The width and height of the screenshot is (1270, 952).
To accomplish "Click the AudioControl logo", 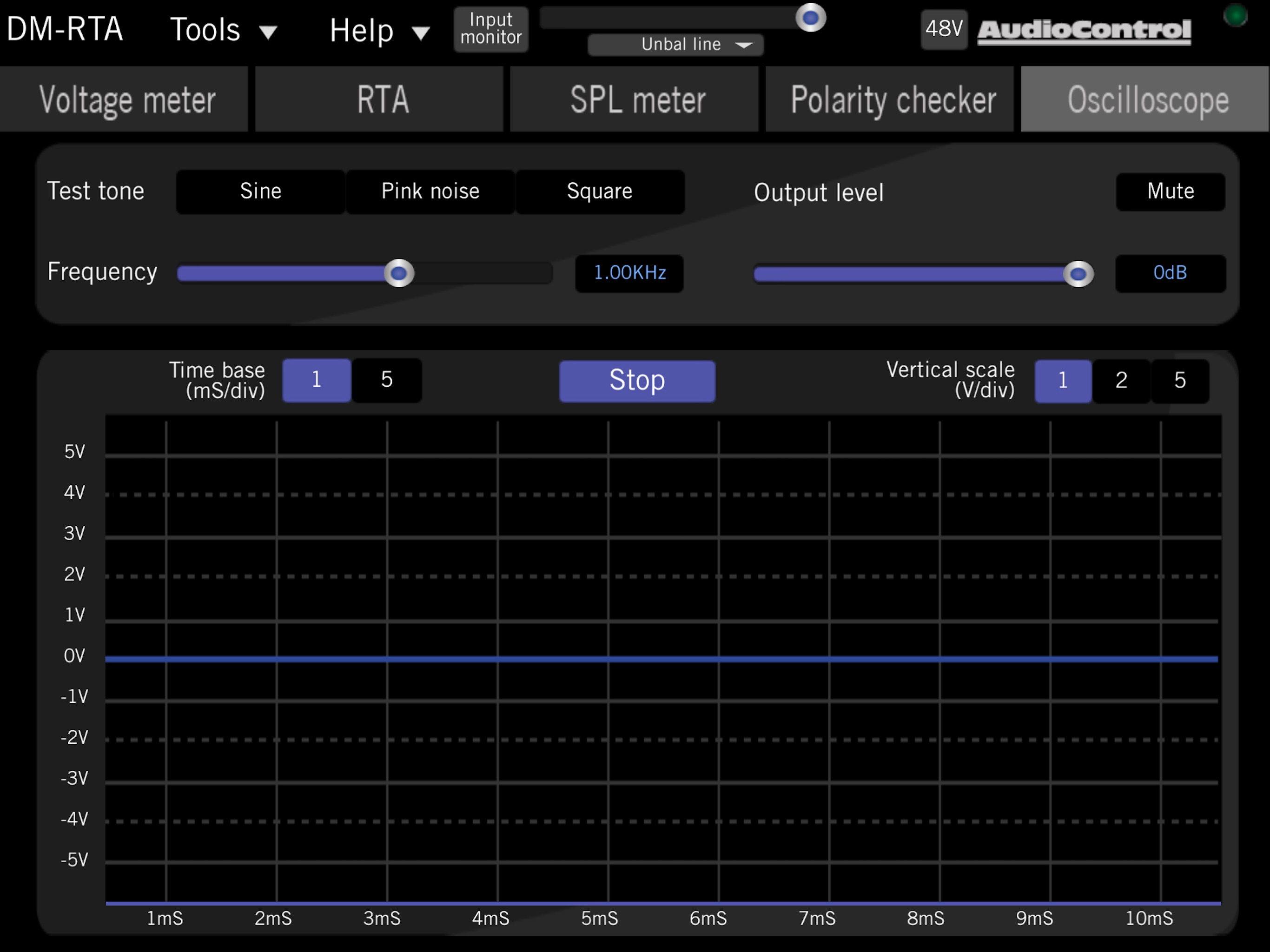I will [x=1084, y=31].
